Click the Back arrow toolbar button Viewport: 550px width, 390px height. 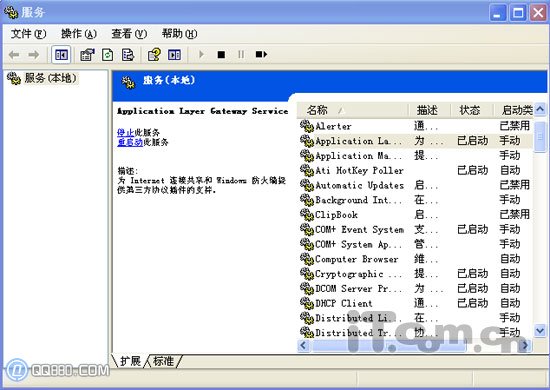pos(14,55)
